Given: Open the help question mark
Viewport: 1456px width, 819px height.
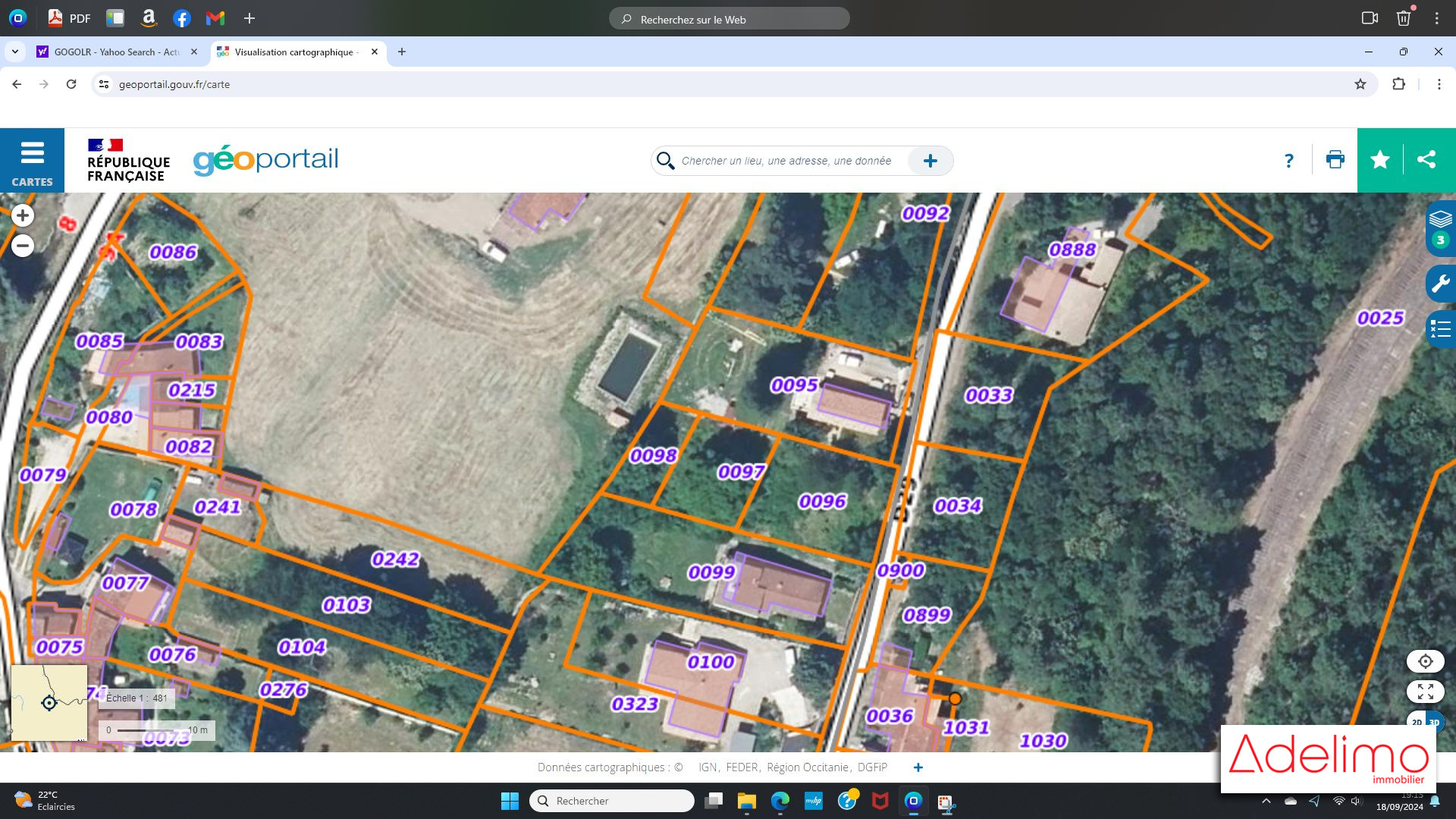Looking at the screenshot, I should pos(1288,161).
